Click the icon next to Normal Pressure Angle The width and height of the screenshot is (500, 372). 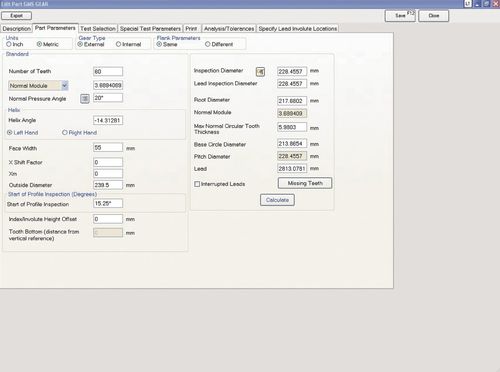click(x=85, y=98)
